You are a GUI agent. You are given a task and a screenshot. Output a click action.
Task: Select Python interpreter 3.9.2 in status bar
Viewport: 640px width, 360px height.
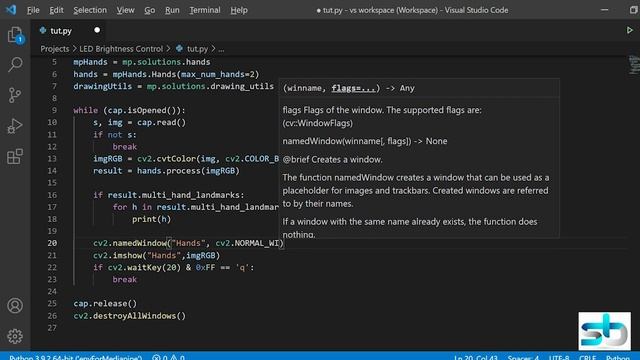76,357
